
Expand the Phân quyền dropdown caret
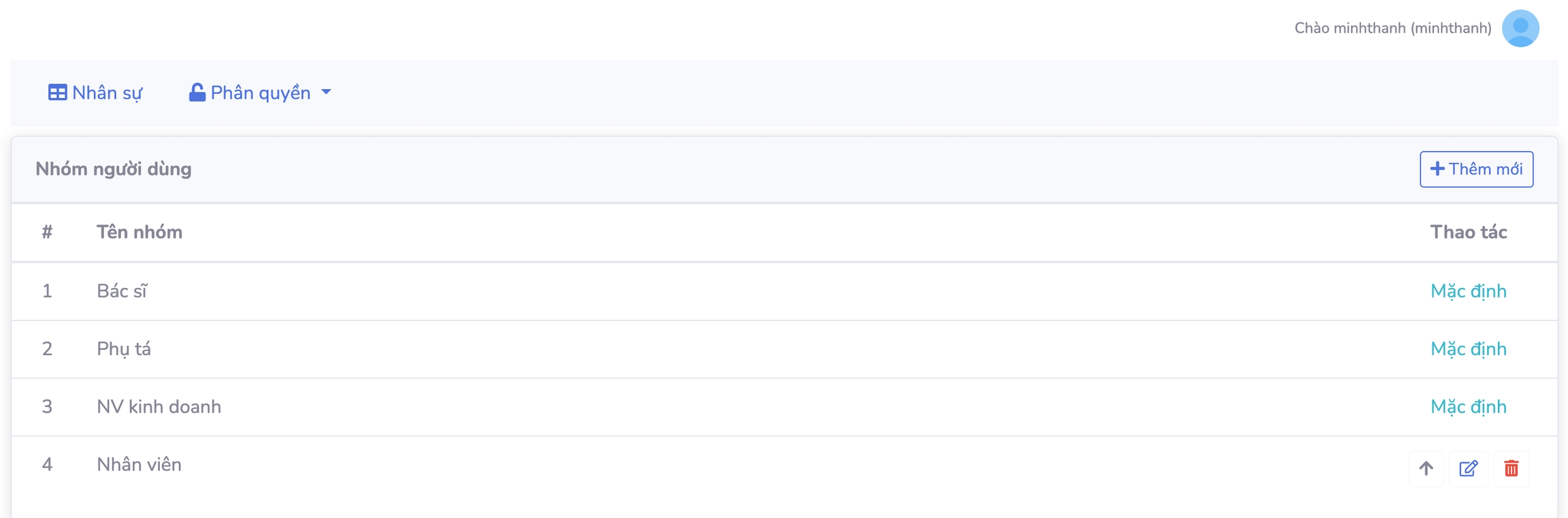[x=327, y=92]
